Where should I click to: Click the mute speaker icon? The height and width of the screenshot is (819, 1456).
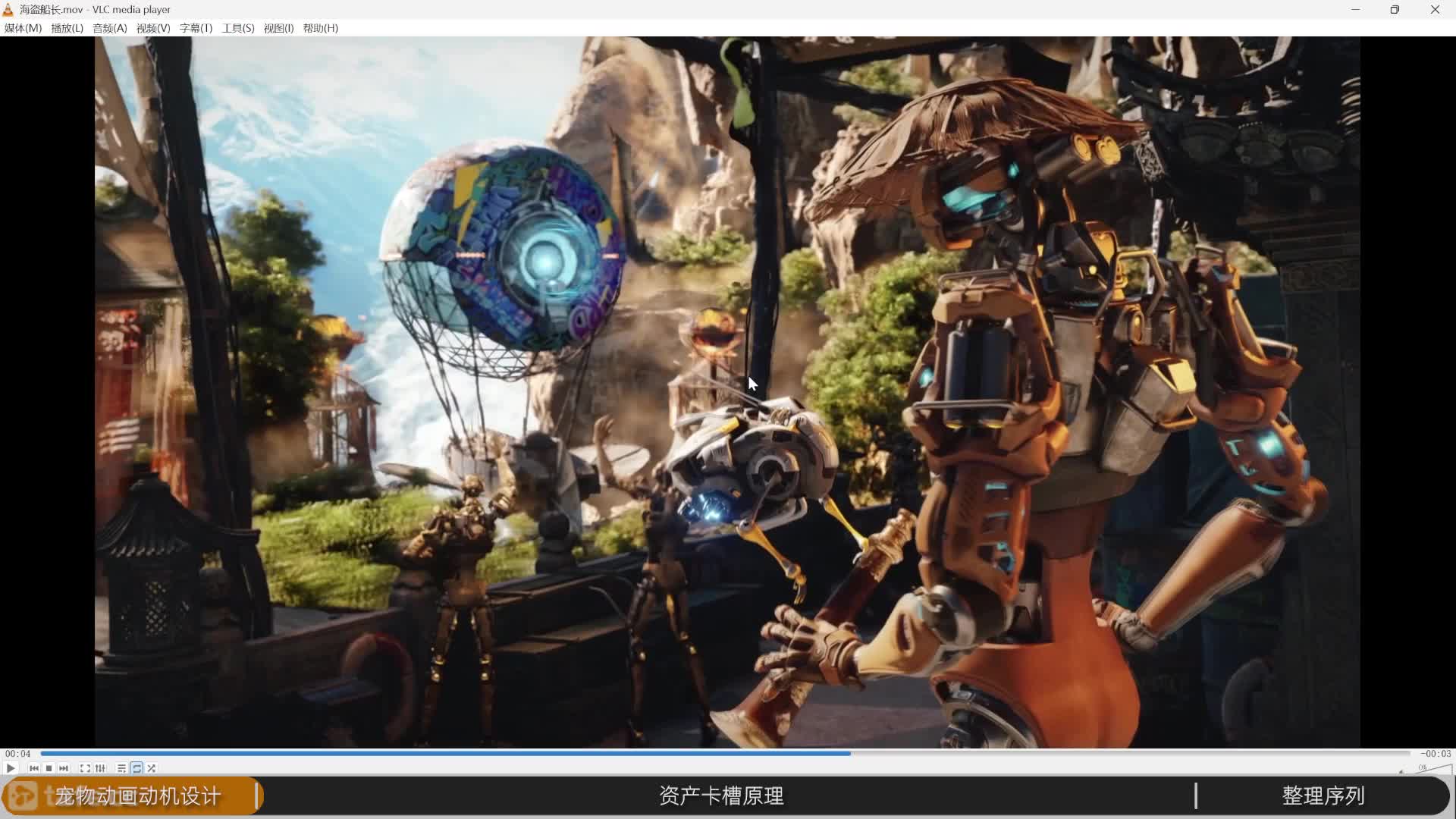(x=1401, y=770)
